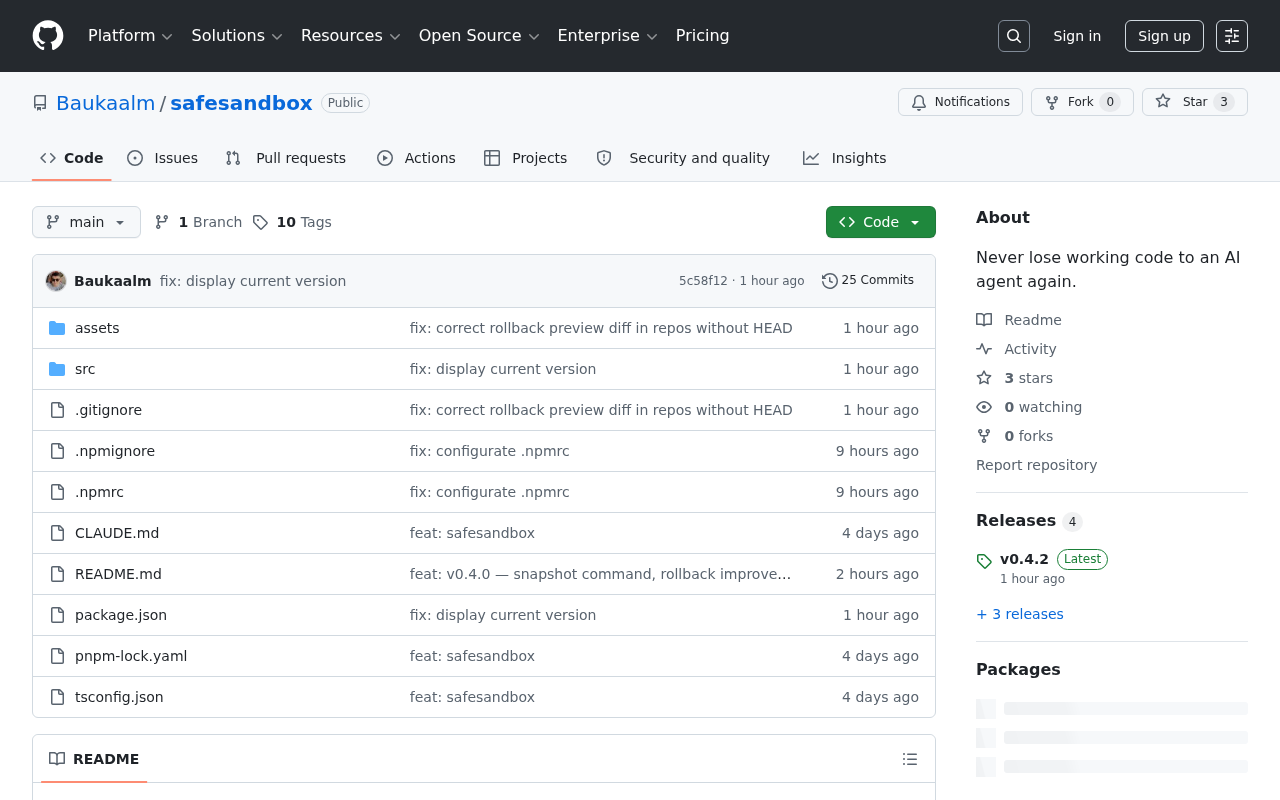Click the package.json file icon
The image size is (1280, 800).
[57, 615]
